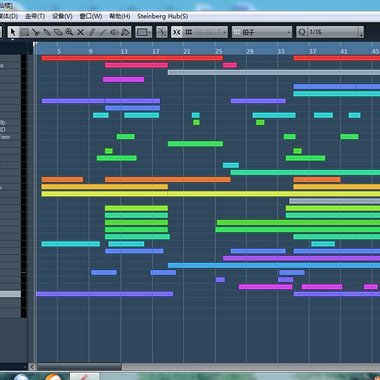This screenshot has height=380, width=380.
Task: Click bar 25 on the timeline ruler
Action: pyautogui.click(x=218, y=51)
